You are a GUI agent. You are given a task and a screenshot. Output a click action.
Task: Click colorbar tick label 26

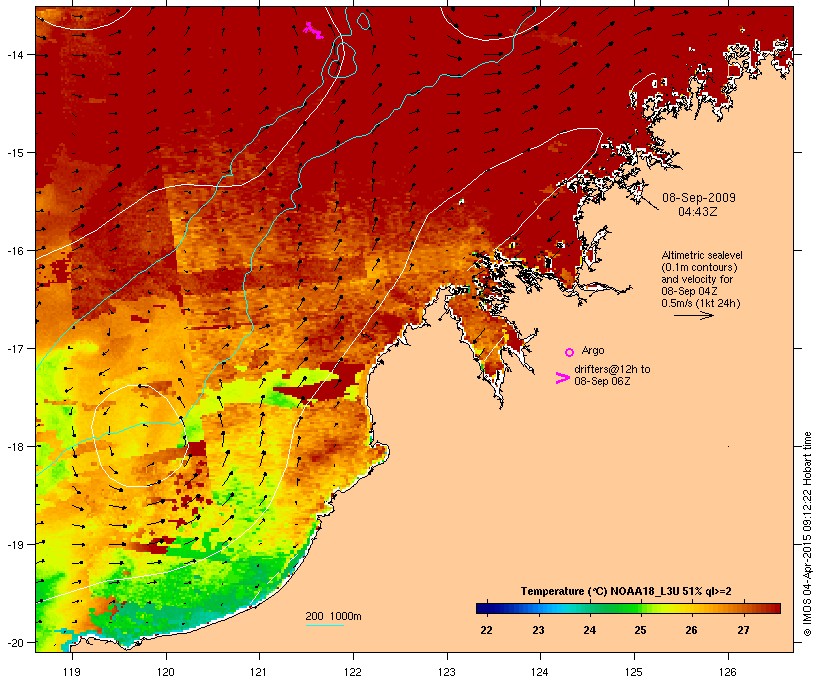point(691,630)
